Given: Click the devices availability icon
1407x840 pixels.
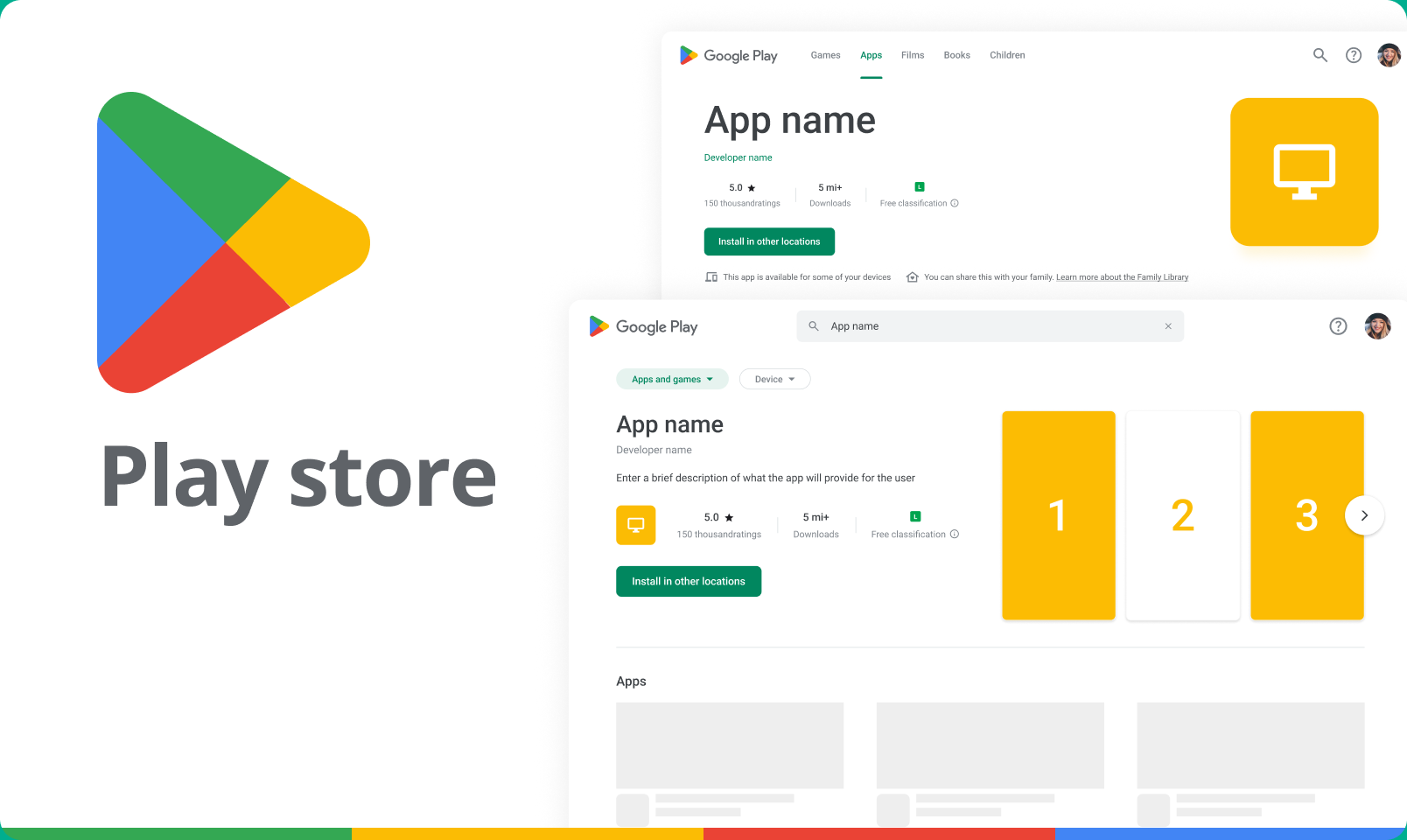Looking at the screenshot, I should tap(711, 277).
